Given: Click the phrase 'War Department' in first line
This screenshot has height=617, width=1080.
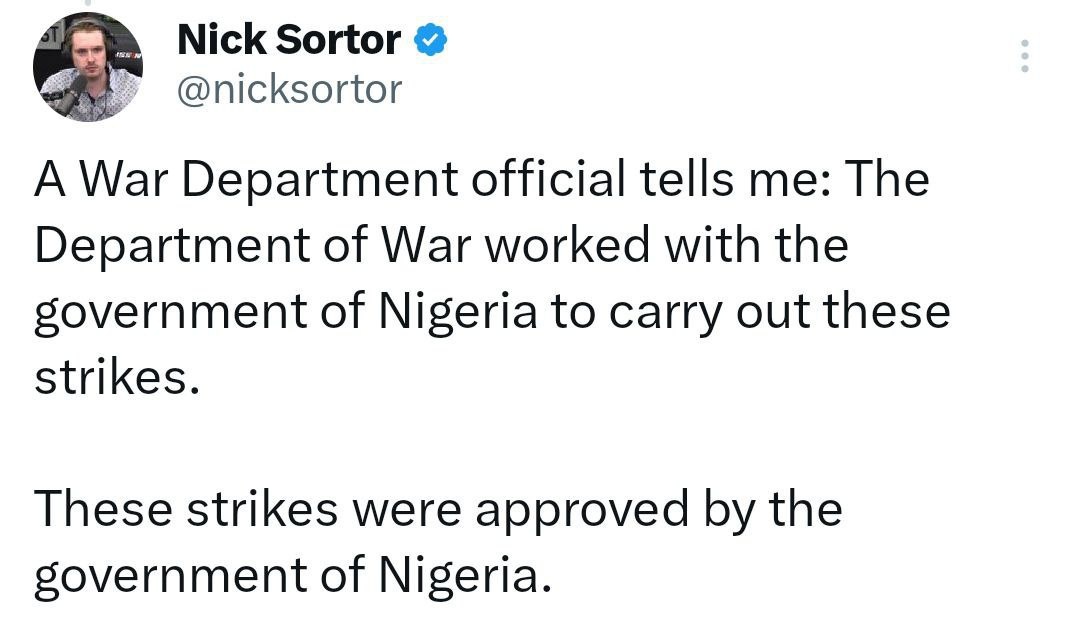Looking at the screenshot, I should click(269, 180).
